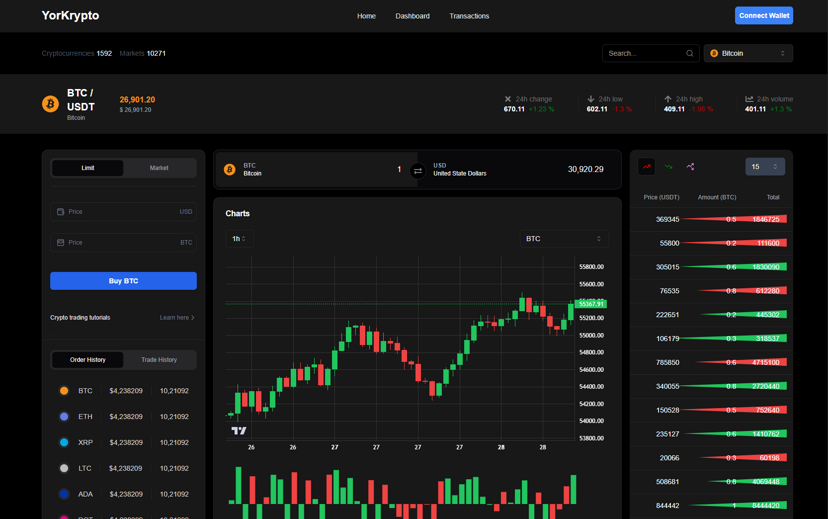
Task: Click the 26,901.20 BTC price
Action: tap(137, 100)
